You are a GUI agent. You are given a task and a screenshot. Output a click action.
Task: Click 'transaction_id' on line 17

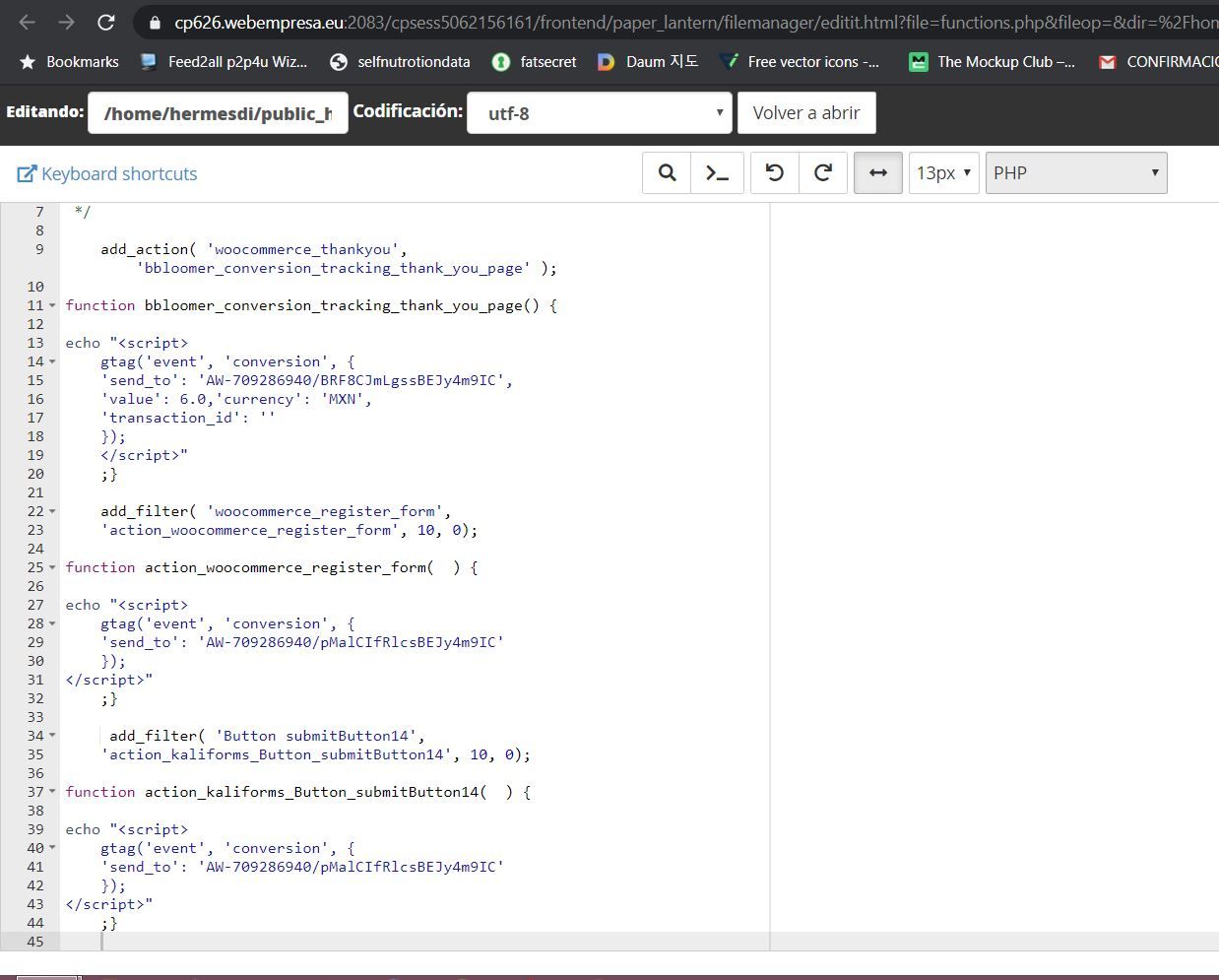[x=171, y=418]
